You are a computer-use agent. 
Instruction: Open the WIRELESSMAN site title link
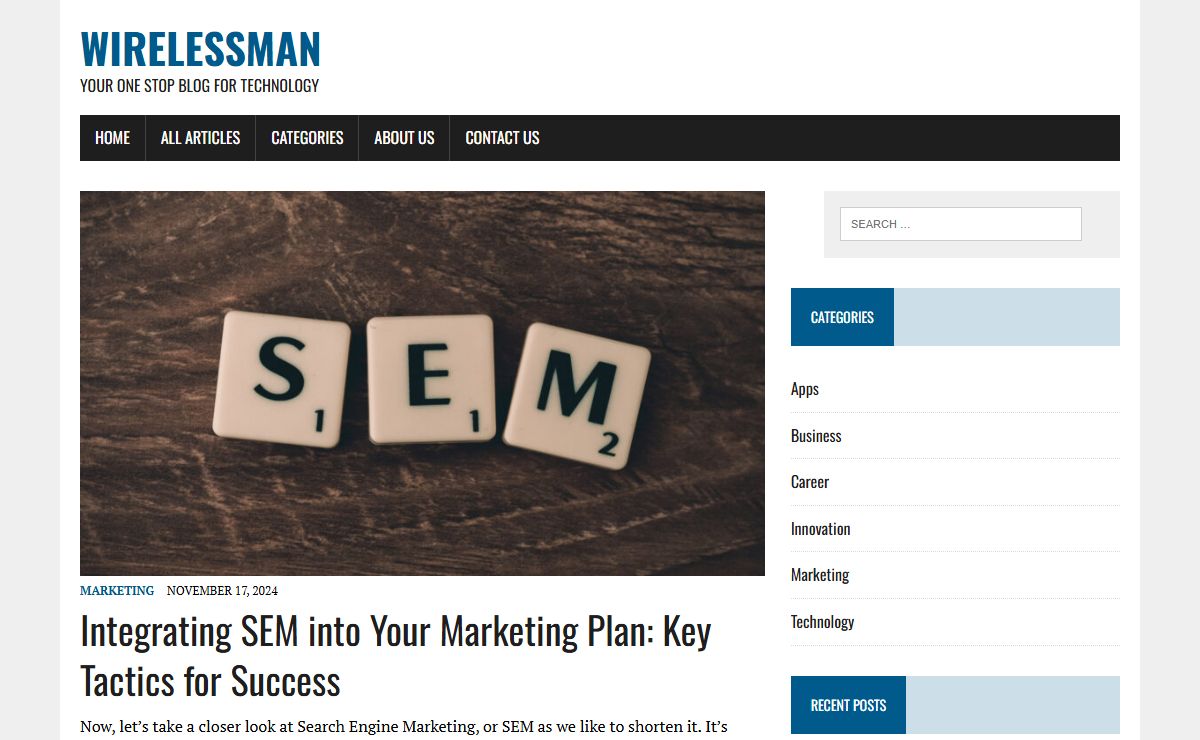[x=200, y=49]
